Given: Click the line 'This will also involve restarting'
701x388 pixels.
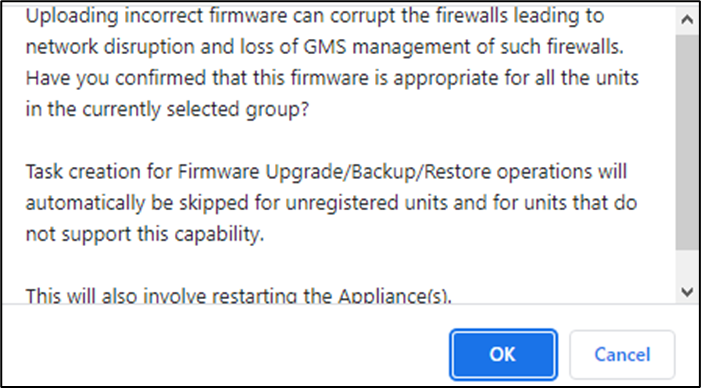Looking at the screenshot, I should pos(239,295).
